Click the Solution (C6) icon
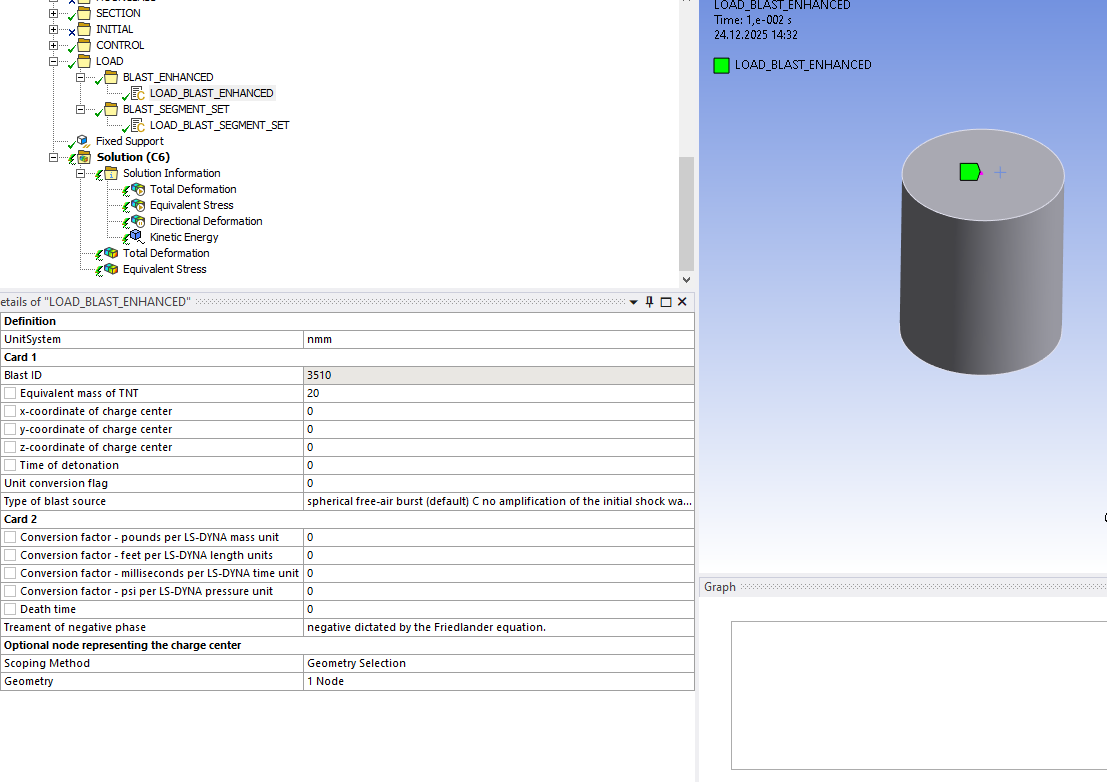Viewport: 1107px width, 782px height. click(x=83, y=157)
